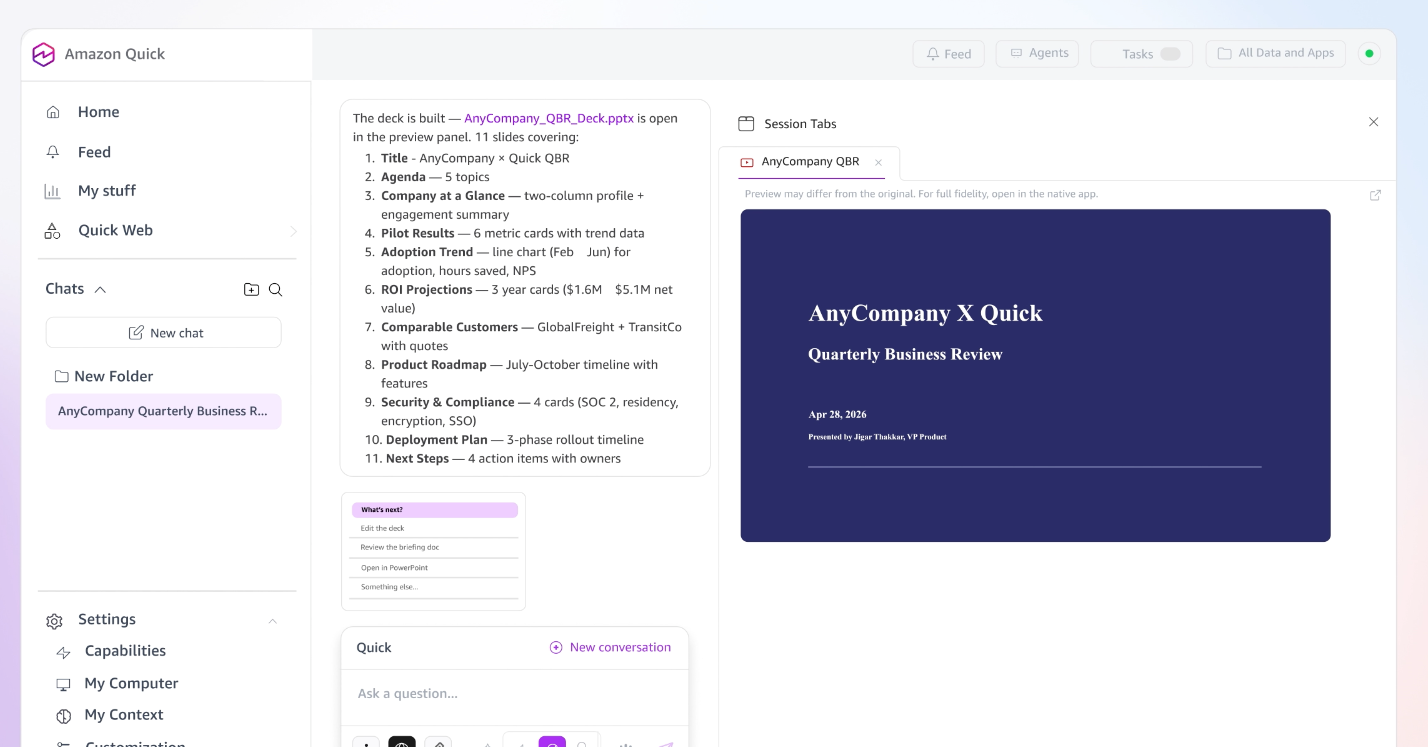Select the AnyCompany QBR tab

point(809,162)
